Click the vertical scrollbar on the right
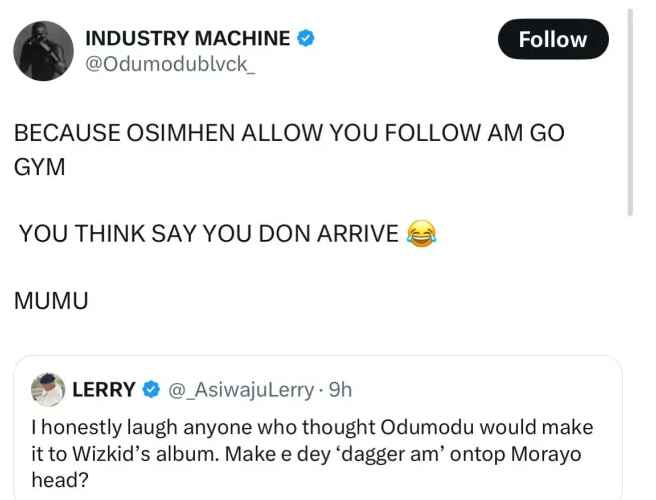 pyautogui.click(x=630, y=112)
